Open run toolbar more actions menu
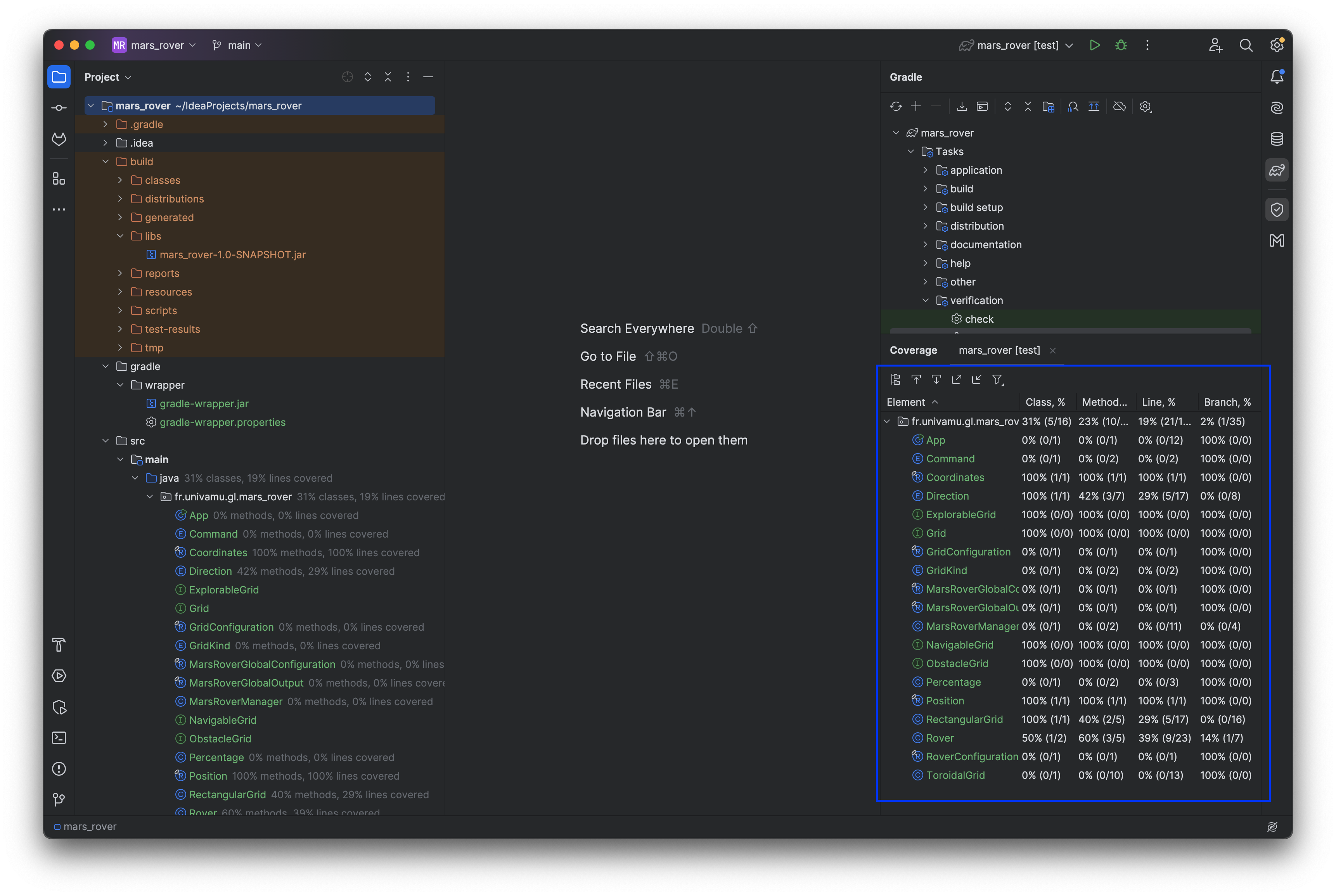The image size is (1336, 896). coord(1147,45)
